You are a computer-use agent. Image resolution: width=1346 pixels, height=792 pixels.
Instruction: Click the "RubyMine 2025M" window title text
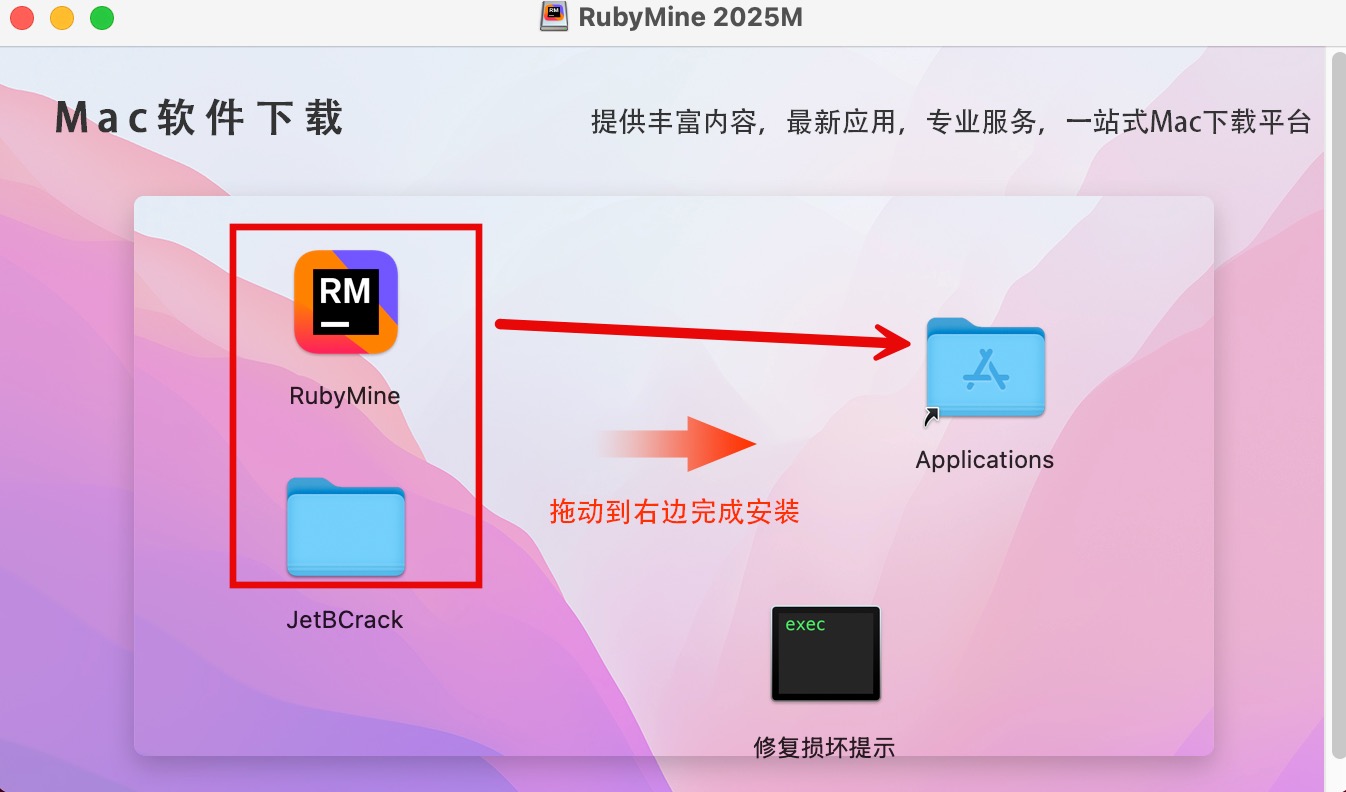[690, 17]
